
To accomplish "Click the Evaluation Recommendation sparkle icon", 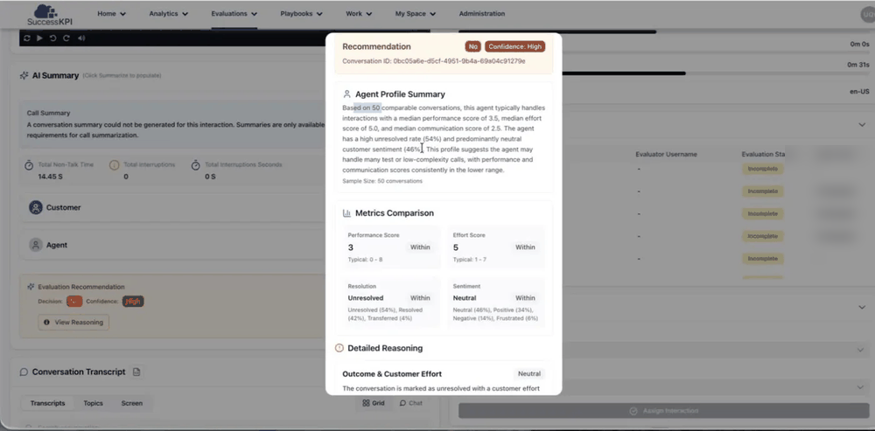I will (x=31, y=287).
